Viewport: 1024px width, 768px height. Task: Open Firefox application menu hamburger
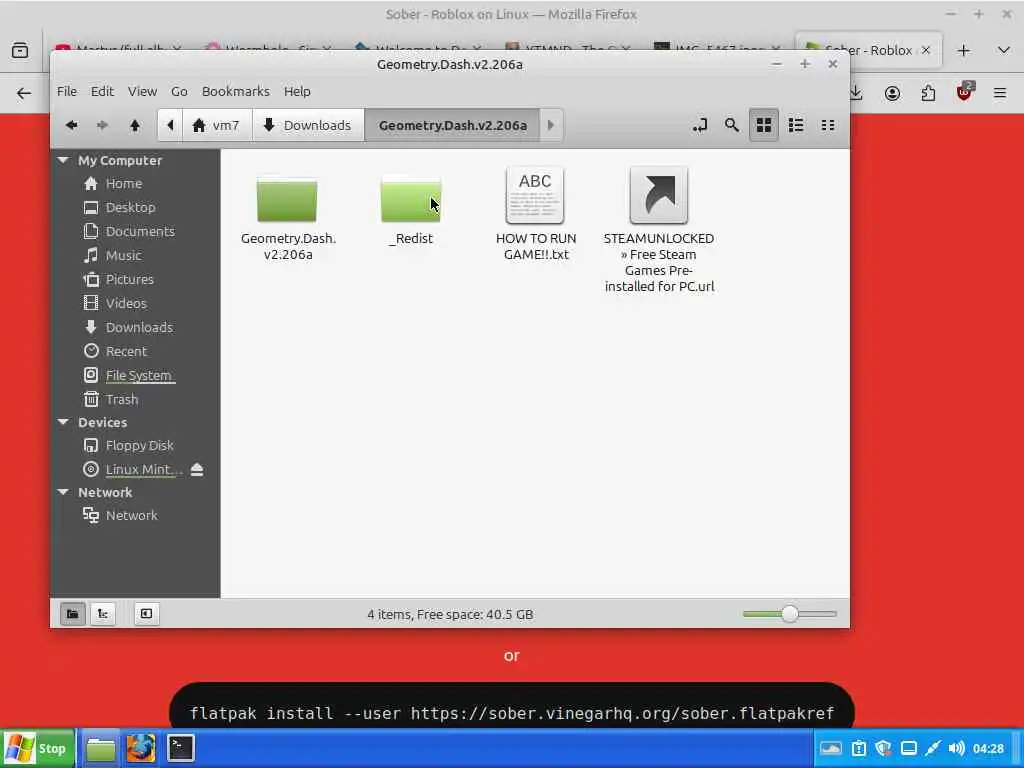(x=1000, y=93)
